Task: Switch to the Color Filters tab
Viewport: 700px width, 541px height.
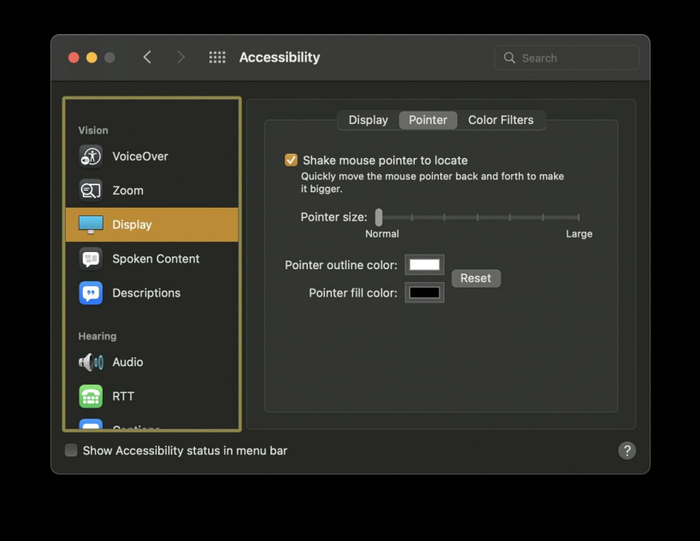Action: [x=501, y=120]
